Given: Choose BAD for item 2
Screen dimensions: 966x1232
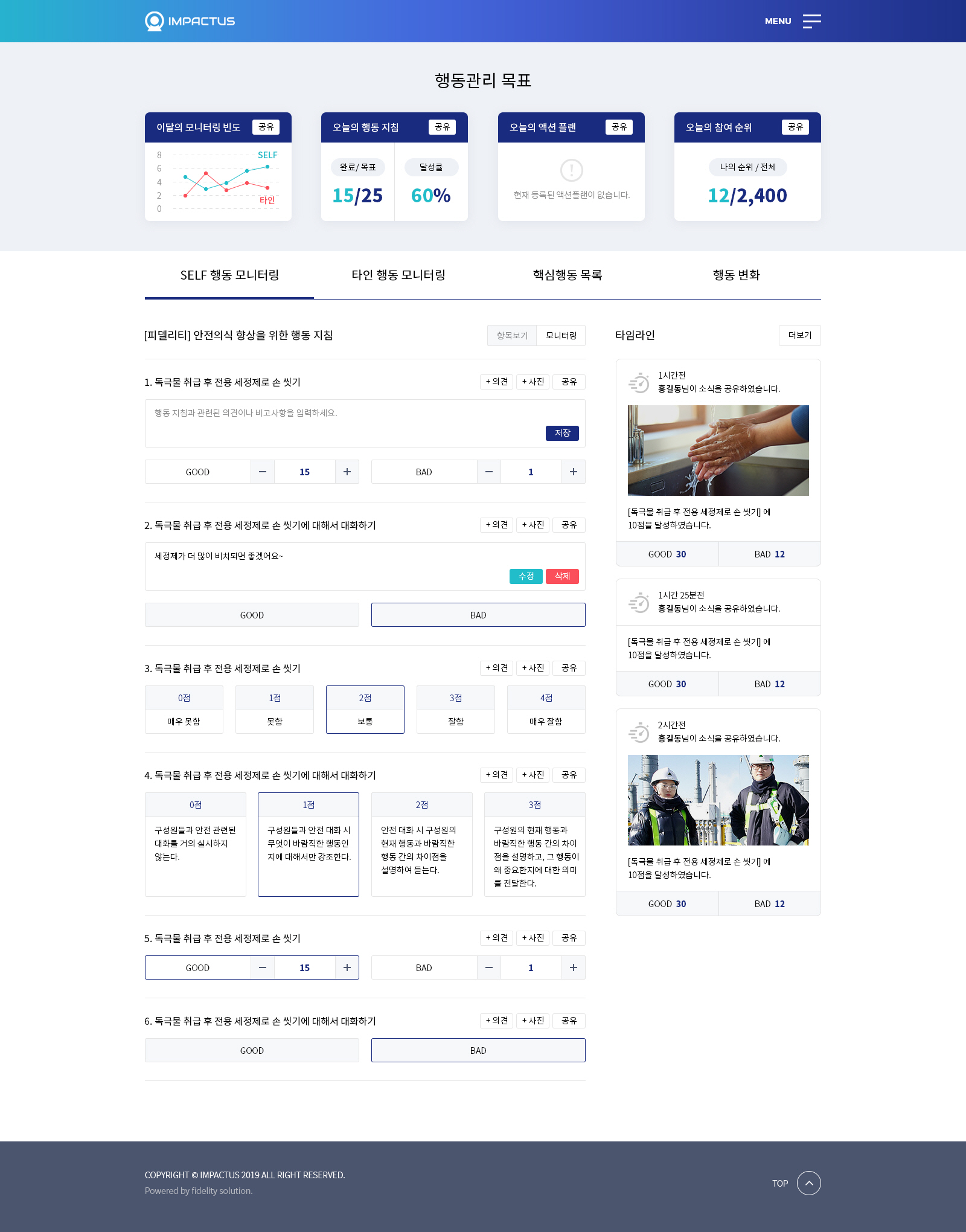Looking at the screenshot, I should pyautogui.click(x=478, y=615).
